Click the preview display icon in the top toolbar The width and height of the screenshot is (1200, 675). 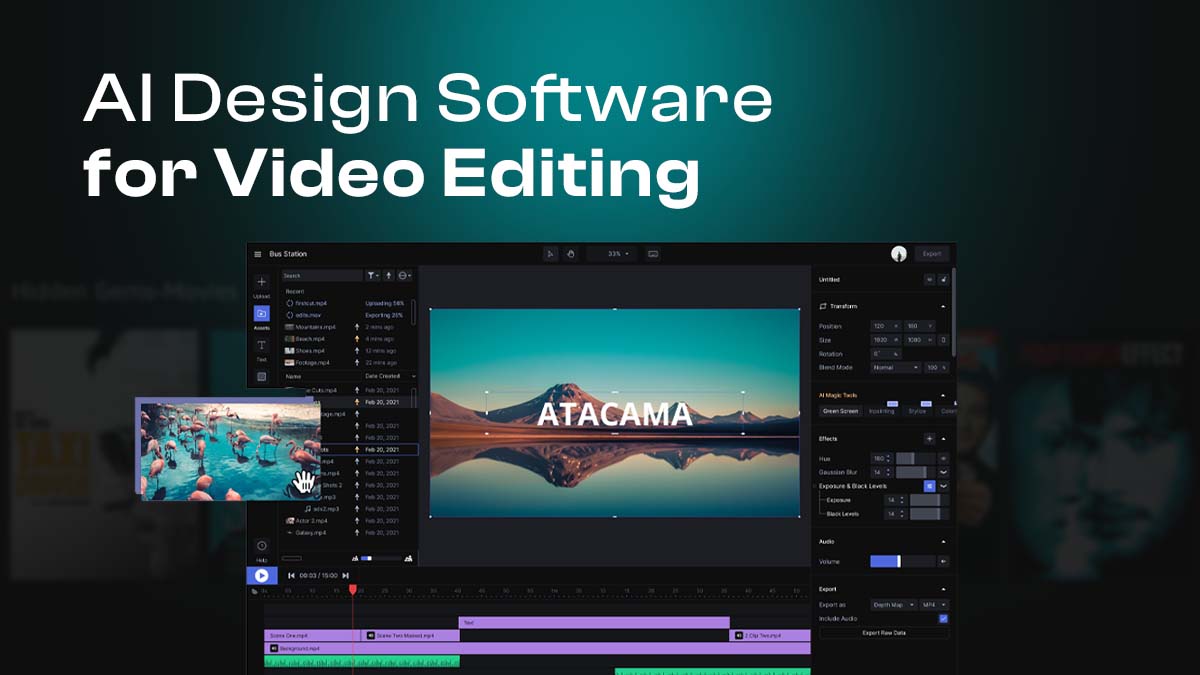point(653,253)
